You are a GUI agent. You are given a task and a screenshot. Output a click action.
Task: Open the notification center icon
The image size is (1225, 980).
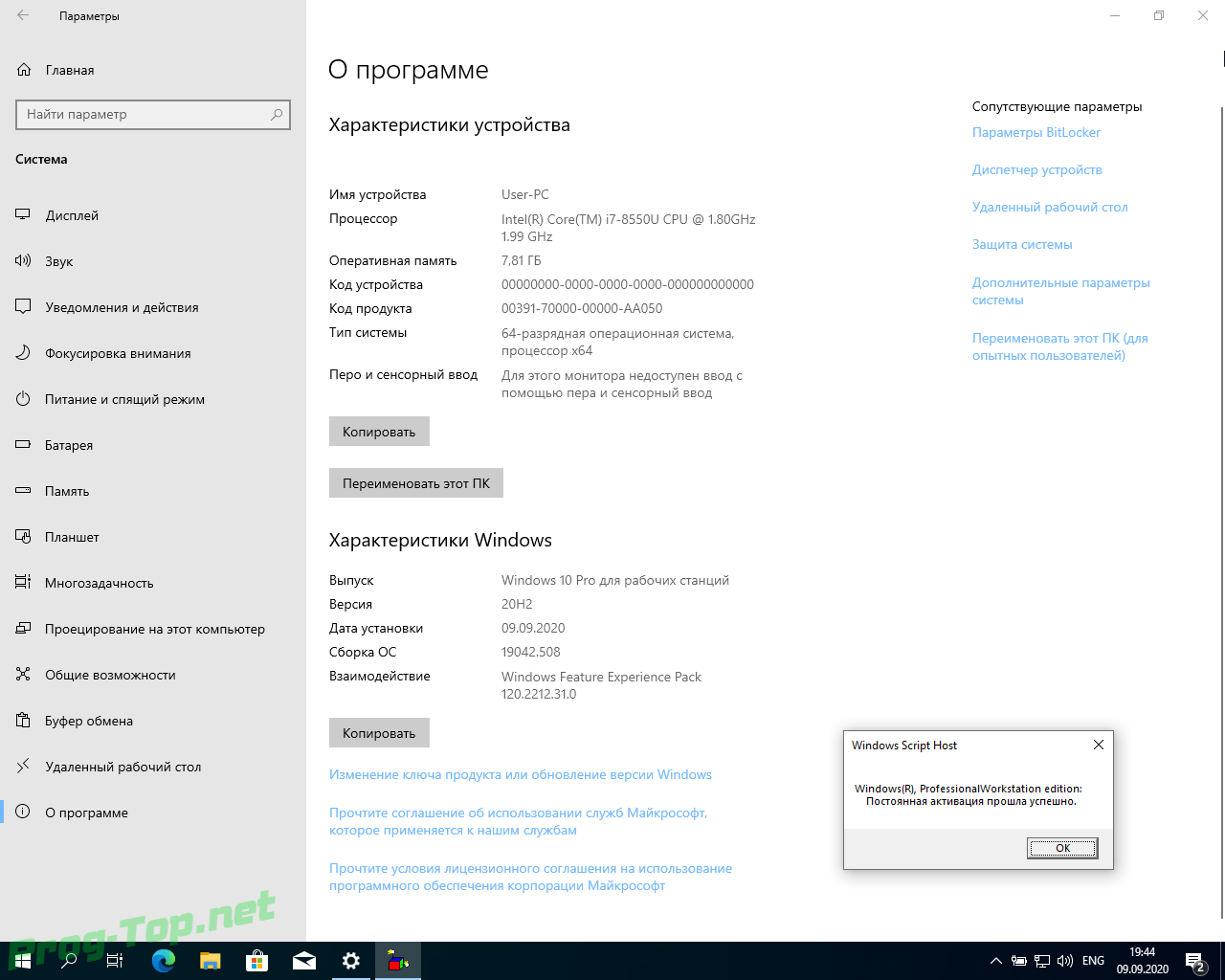click(1194, 961)
